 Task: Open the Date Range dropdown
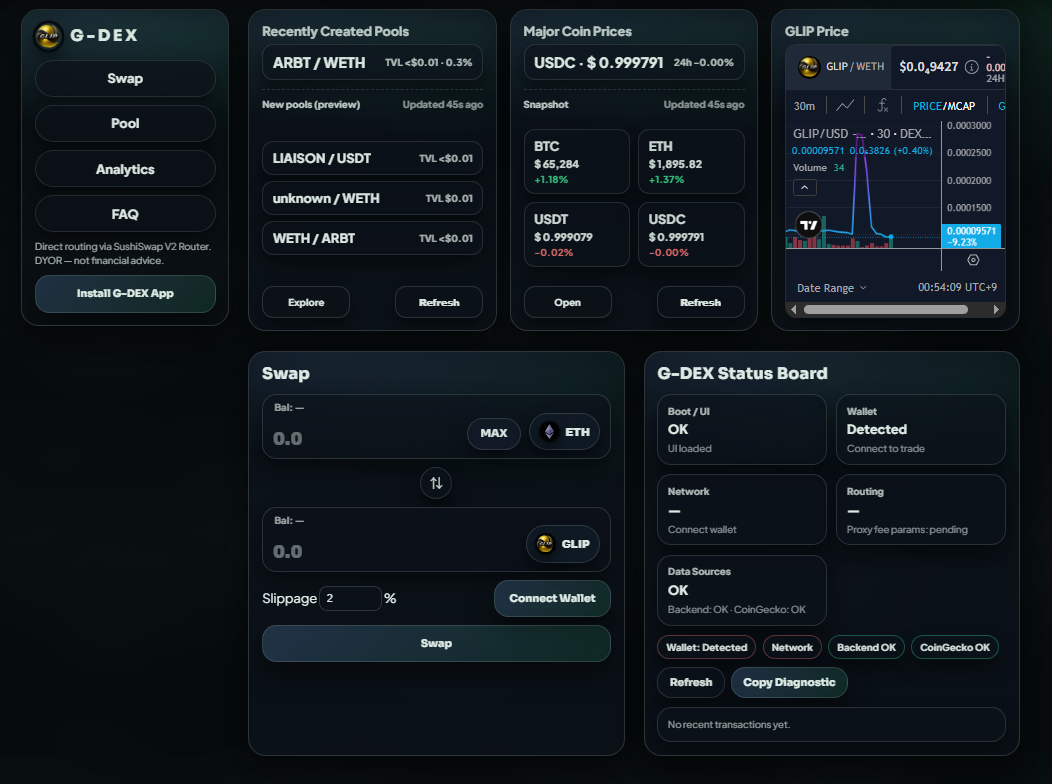pos(831,288)
